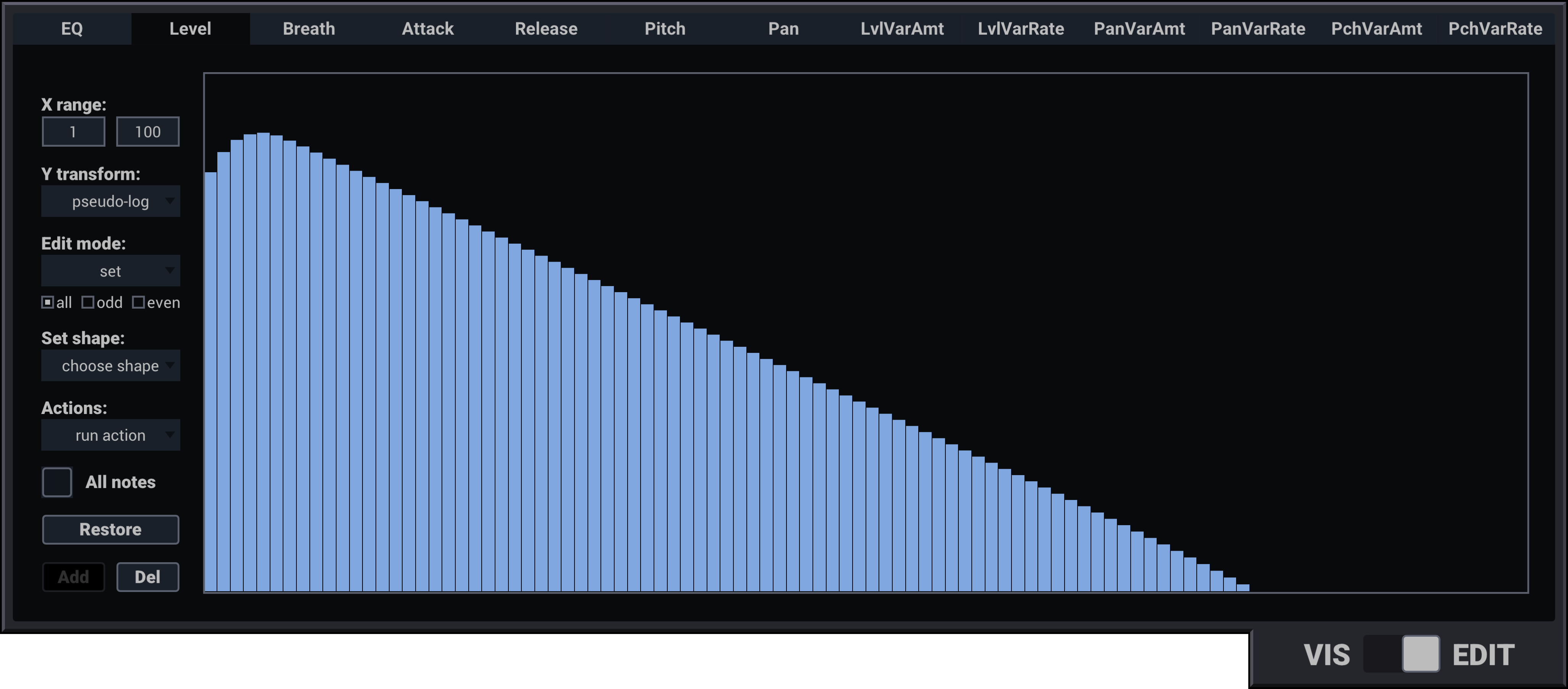The width and height of the screenshot is (1568, 689).
Task: Click the Restore button
Action: (111, 529)
